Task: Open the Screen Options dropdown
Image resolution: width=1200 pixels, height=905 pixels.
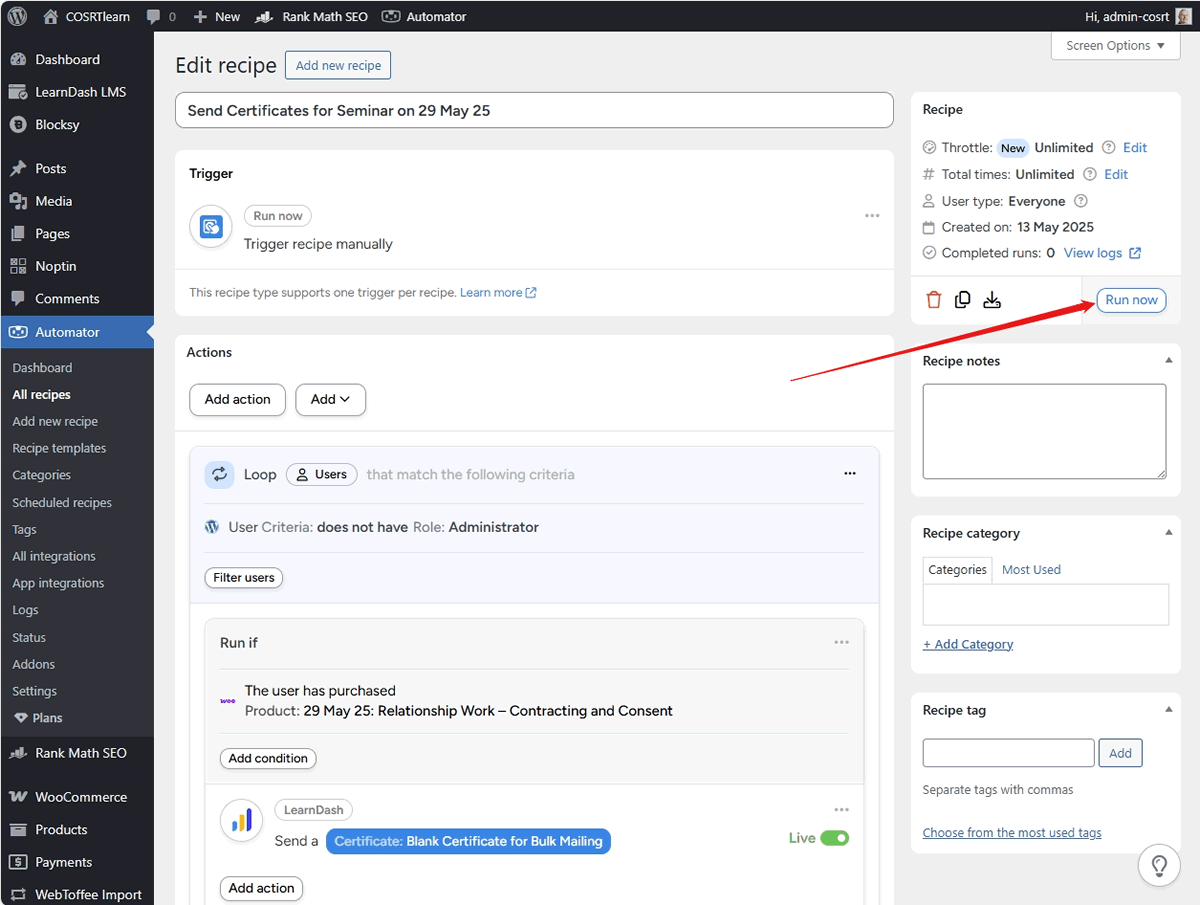Action: [x=1116, y=45]
